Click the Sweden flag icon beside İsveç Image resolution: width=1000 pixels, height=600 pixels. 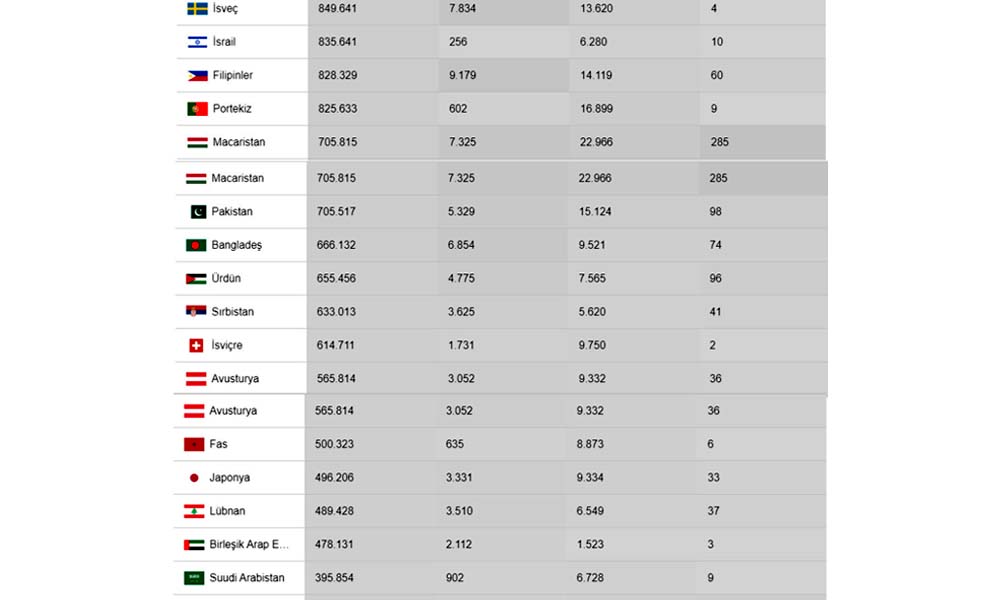(x=197, y=9)
